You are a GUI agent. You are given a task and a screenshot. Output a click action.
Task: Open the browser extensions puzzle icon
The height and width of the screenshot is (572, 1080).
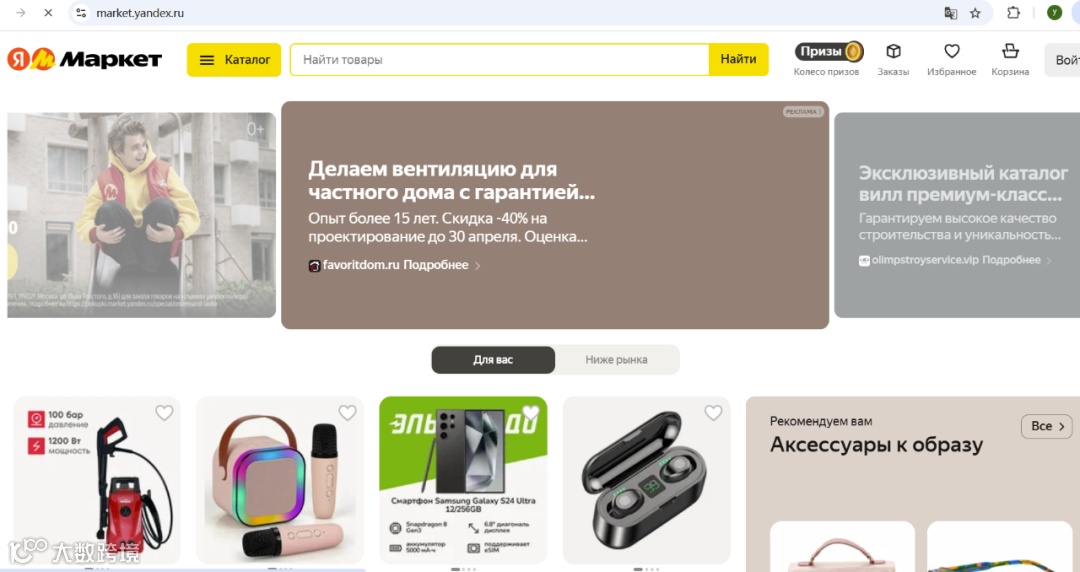(x=1013, y=13)
